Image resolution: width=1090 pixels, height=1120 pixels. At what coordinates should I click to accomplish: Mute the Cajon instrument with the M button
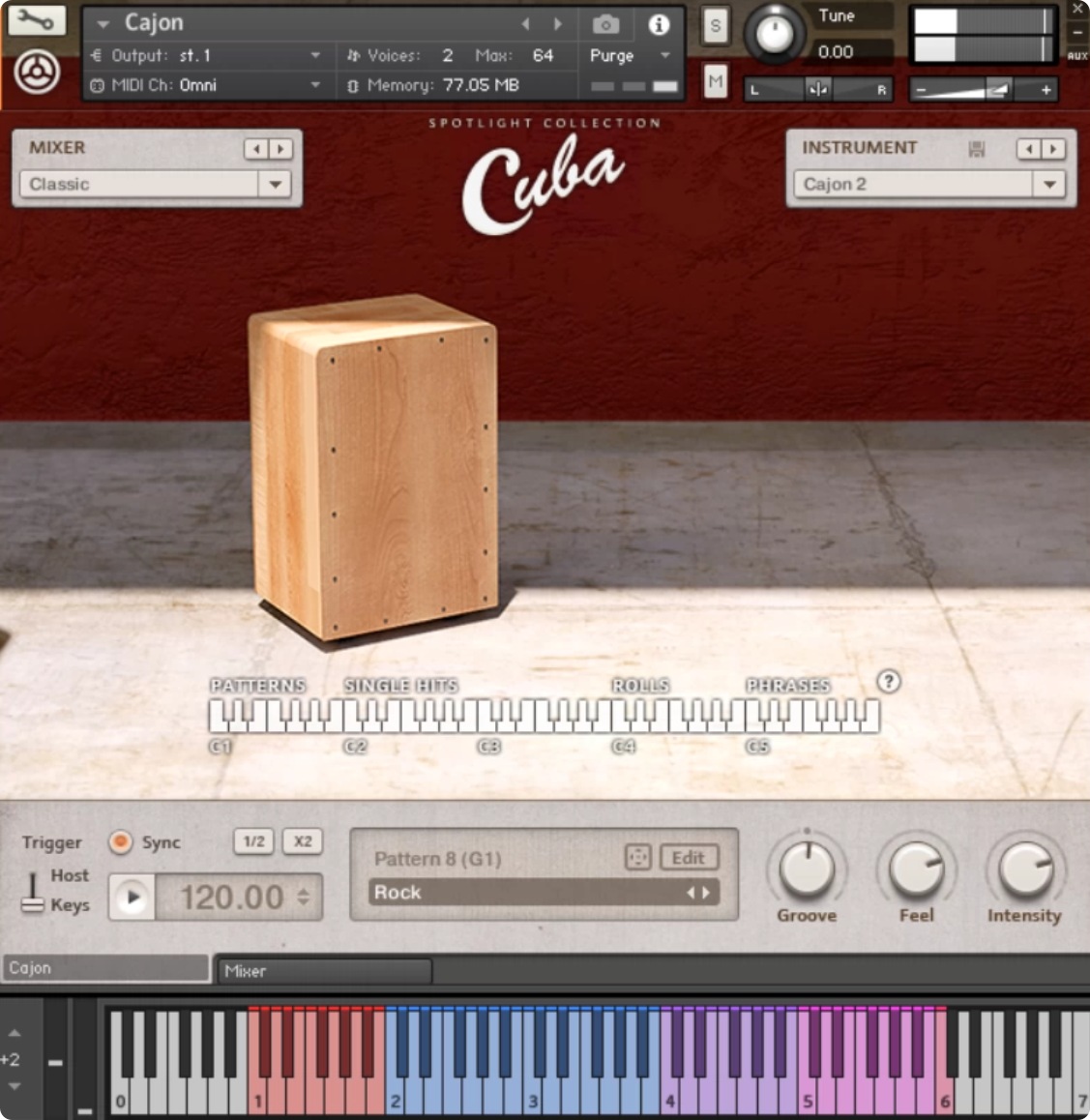click(715, 80)
